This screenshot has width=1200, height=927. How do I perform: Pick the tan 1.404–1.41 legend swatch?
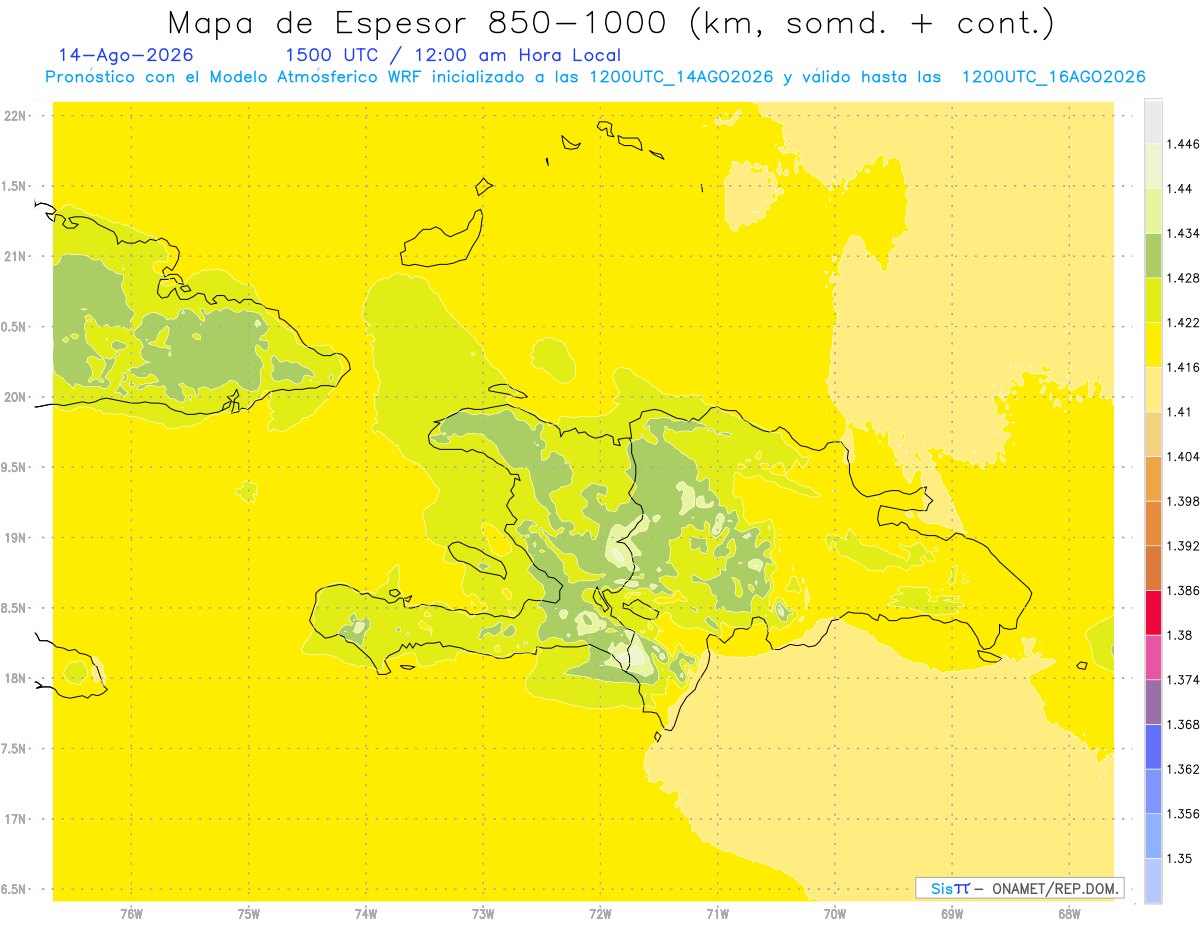pyautogui.click(x=1153, y=434)
